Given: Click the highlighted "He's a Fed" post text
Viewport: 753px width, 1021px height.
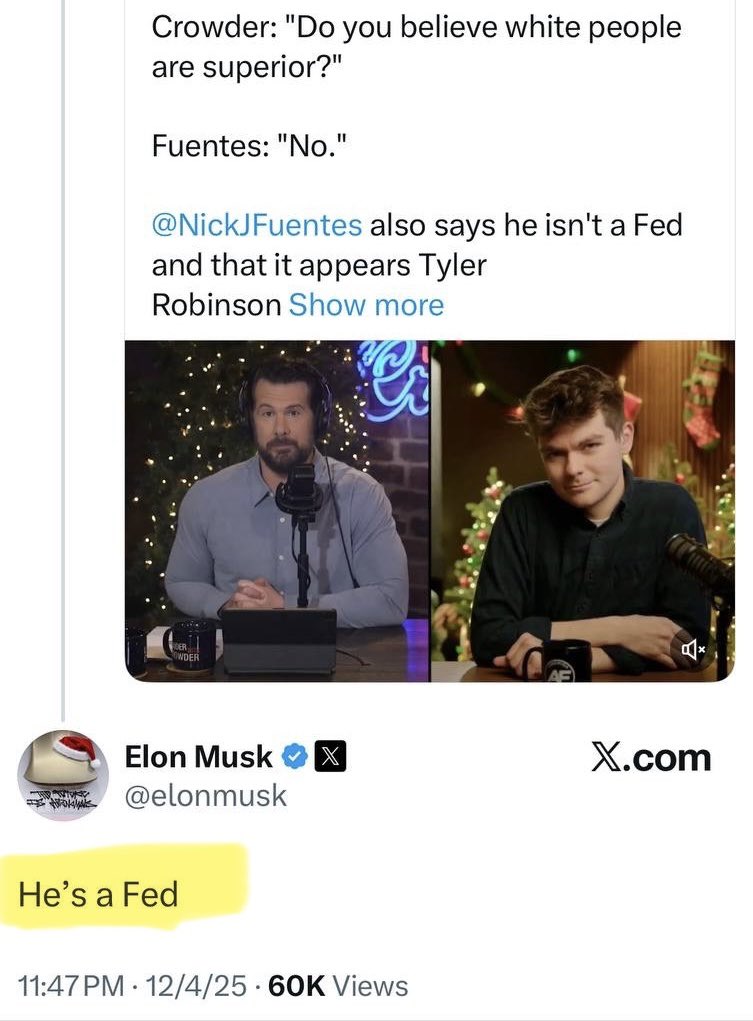Looking at the screenshot, I should tap(98, 893).
